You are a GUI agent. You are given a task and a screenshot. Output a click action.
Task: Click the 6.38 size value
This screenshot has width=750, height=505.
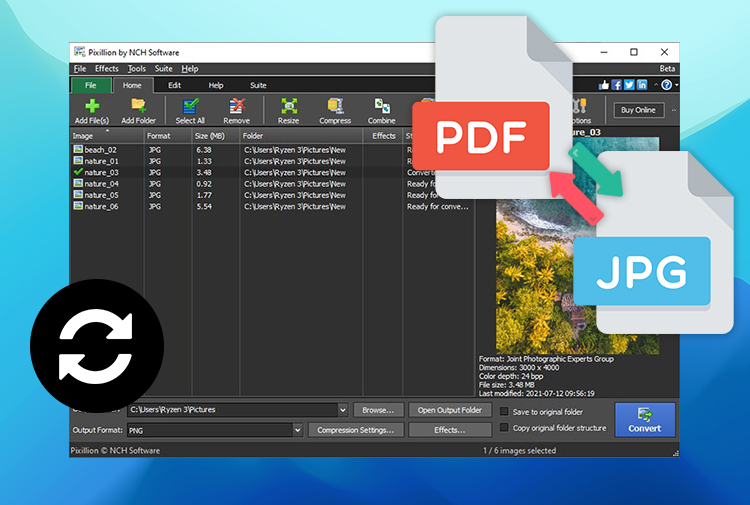[x=204, y=150]
